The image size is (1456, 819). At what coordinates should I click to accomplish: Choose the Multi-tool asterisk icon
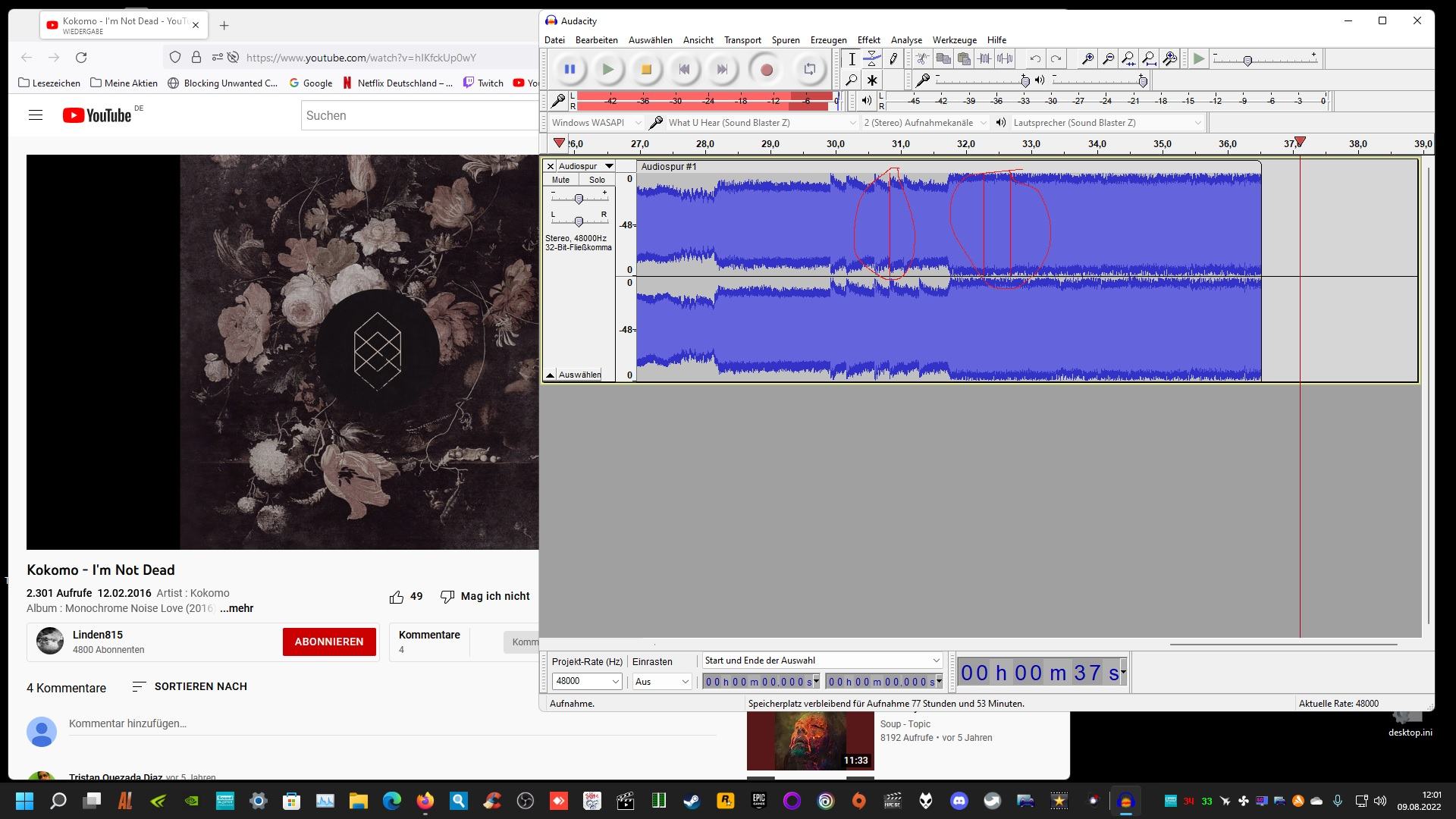coord(872,80)
